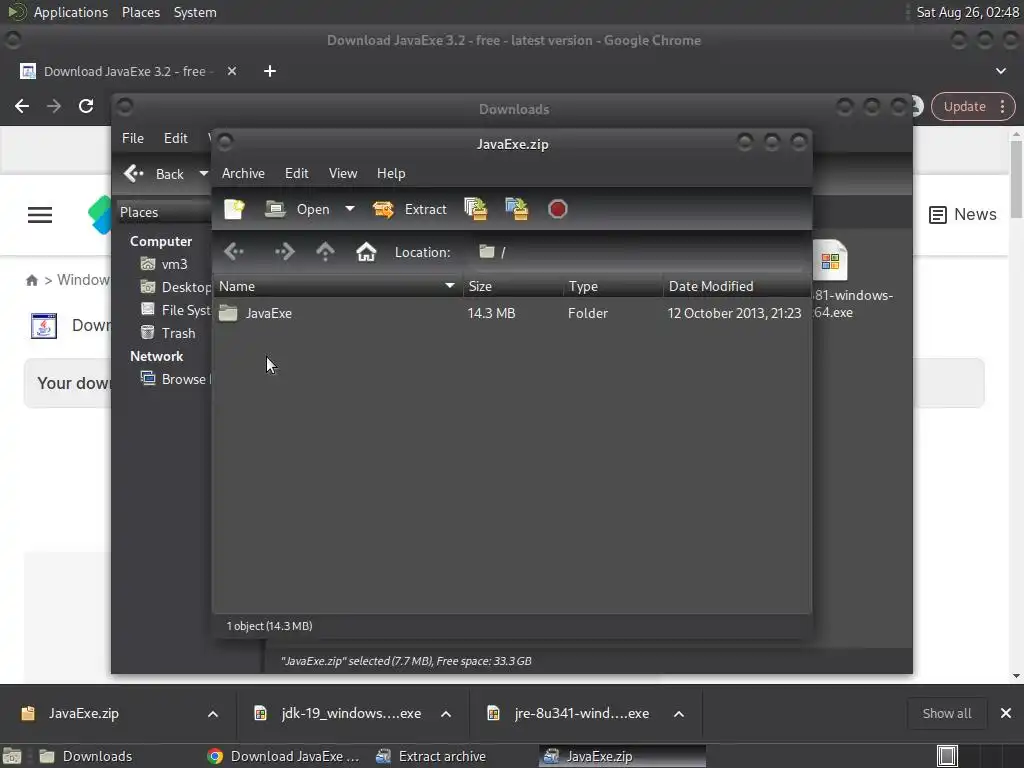
Task: Click the JavaExe app icon on the webpage
Action: coord(44,325)
